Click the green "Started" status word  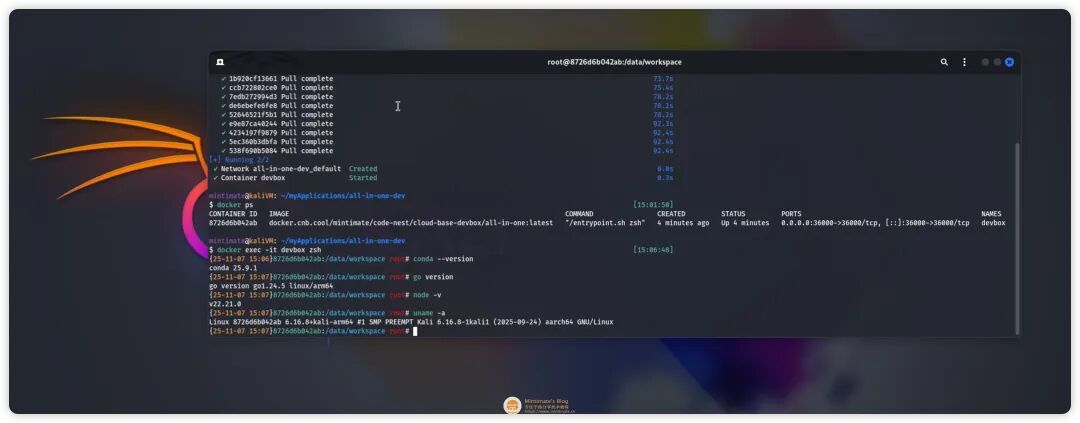coord(363,178)
